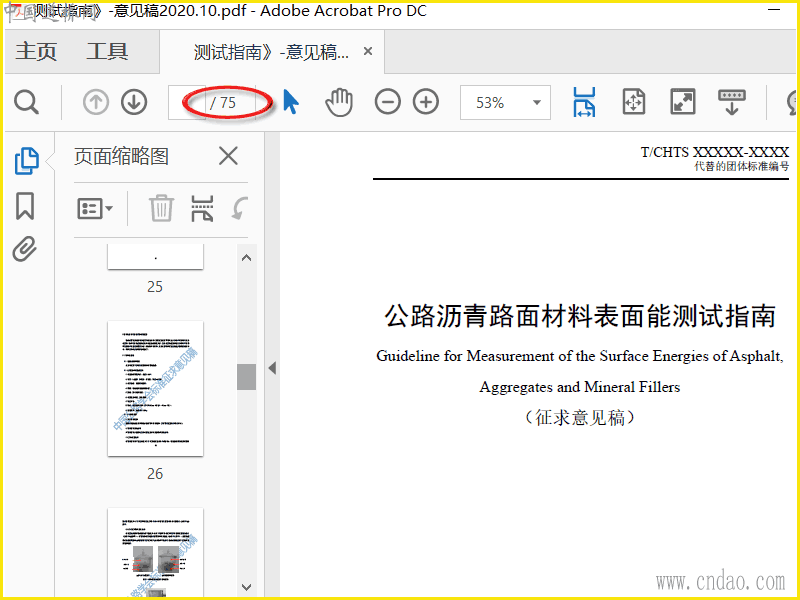Delete selected pages trash icon
Image resolution: width=800 pixels, height=600 pixels.
(x=161, y=208)
